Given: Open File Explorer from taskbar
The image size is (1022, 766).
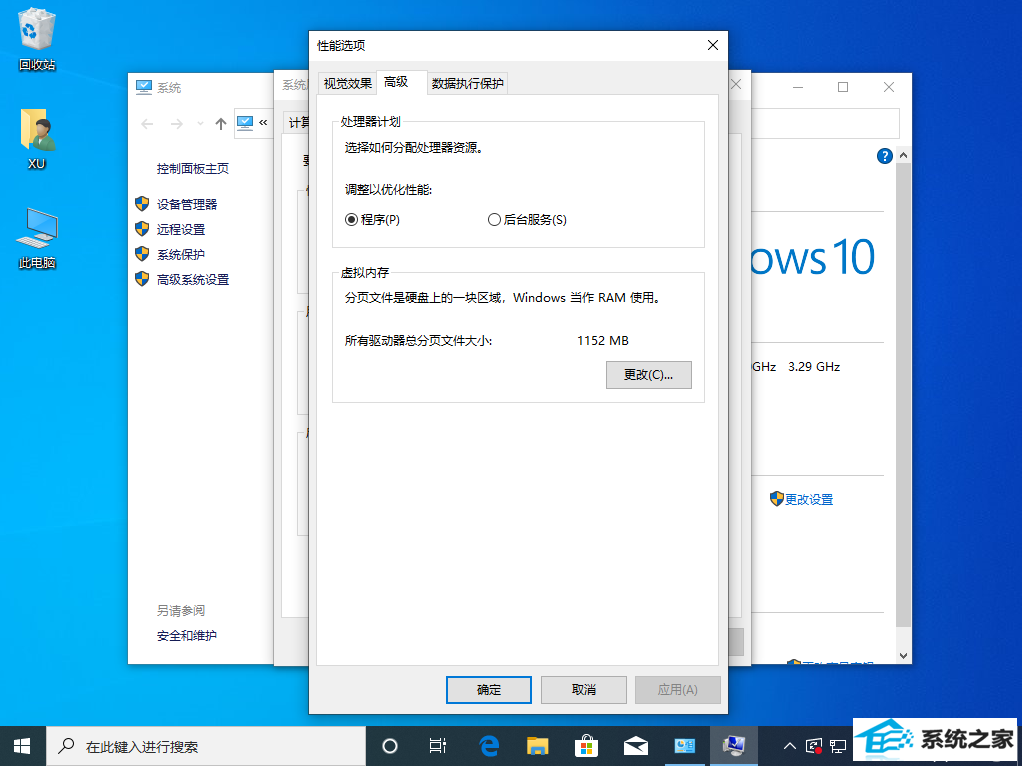Looking at the screenshot, I should (538, 746).
